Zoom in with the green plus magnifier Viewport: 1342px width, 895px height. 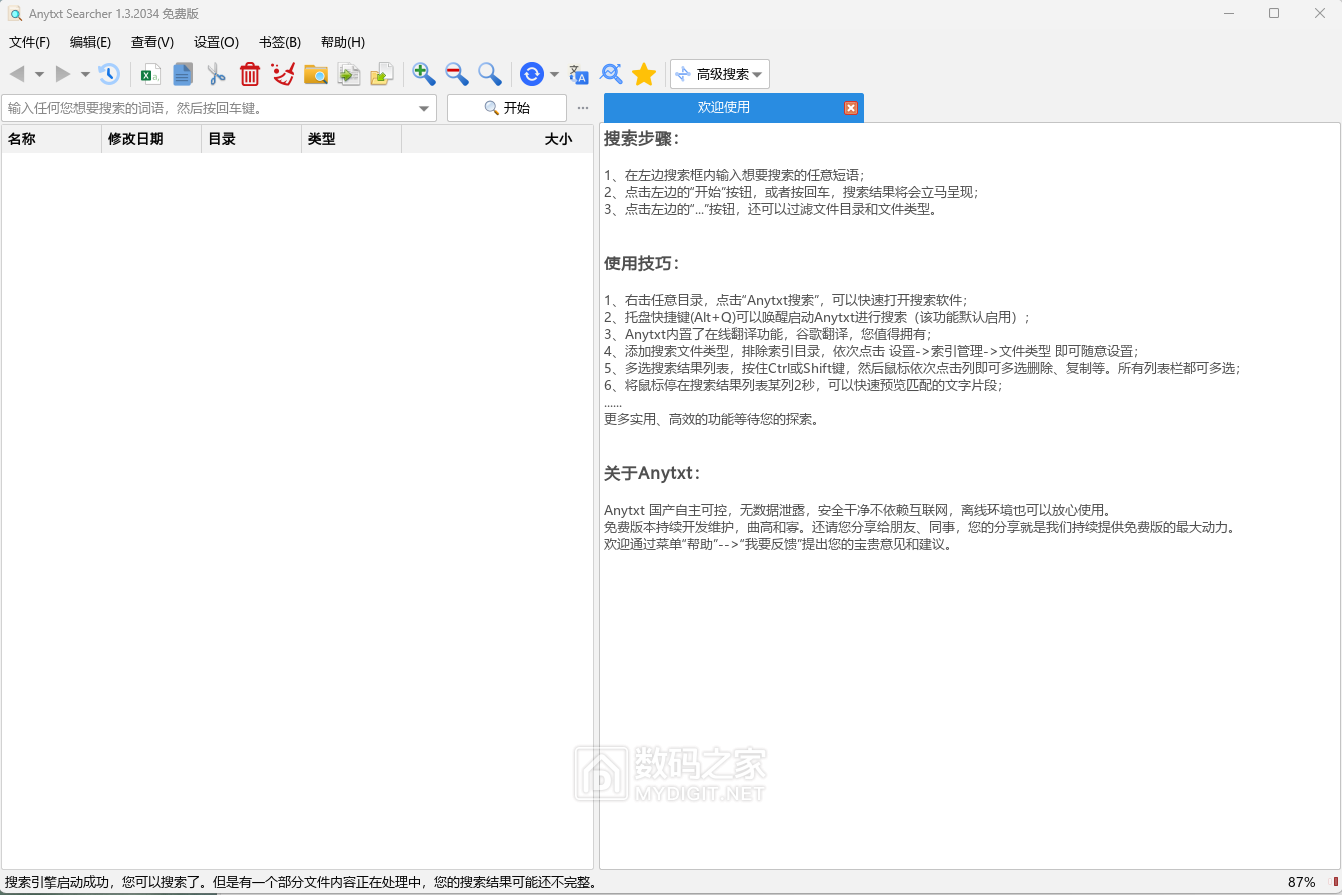pos(424,74)
